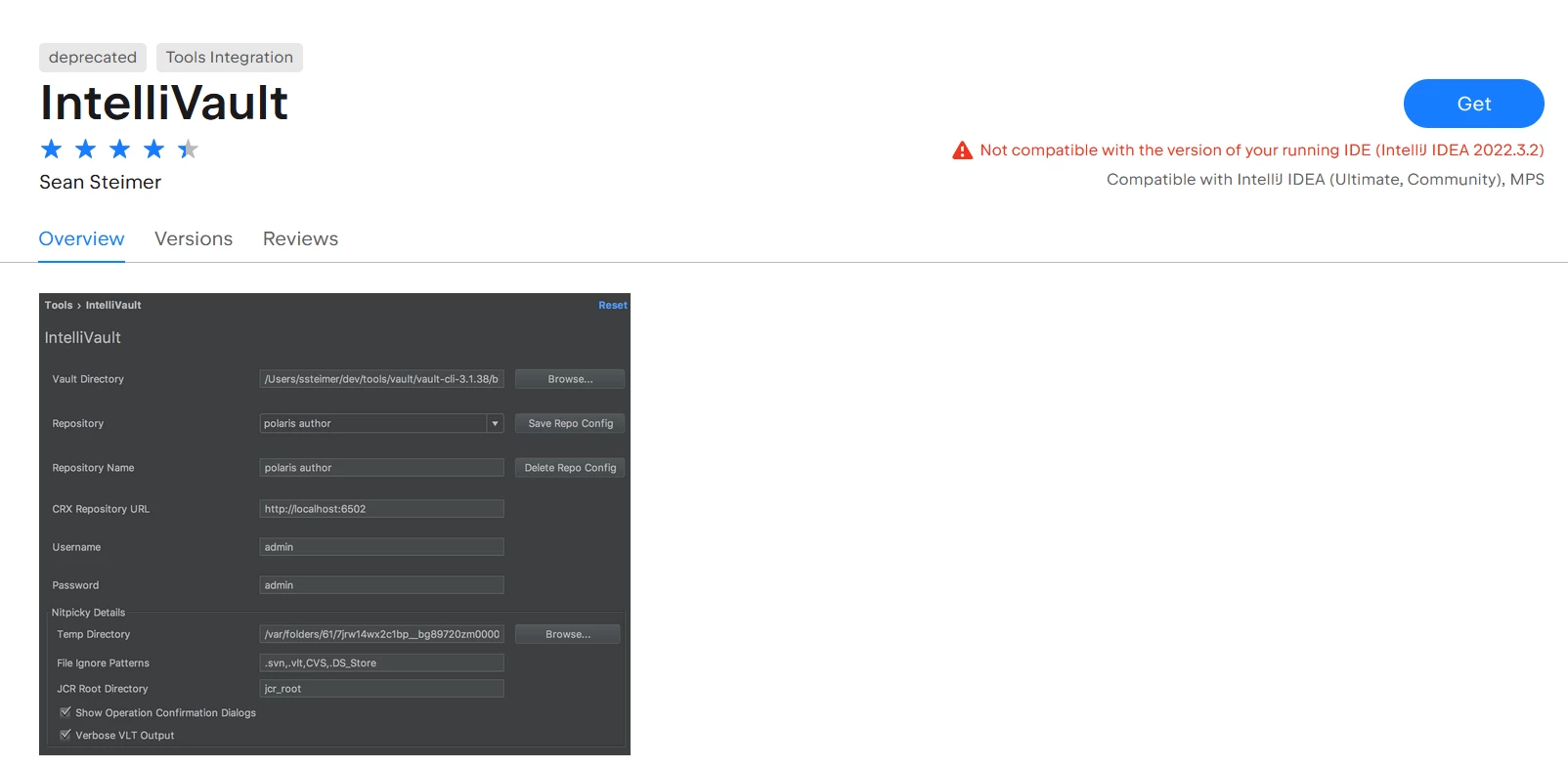The height and width of the screenshot is (767, 1568).
Task: Click the Vault Directory path field
Action: 381,379
